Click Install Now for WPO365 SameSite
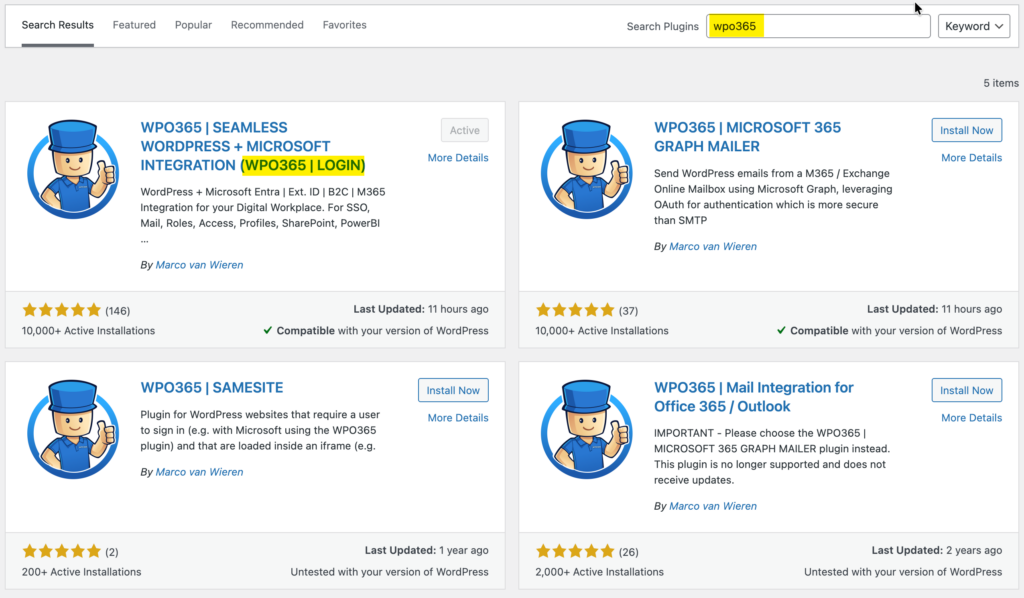This screenshot has height=598, width=1024. coord(453,390)
